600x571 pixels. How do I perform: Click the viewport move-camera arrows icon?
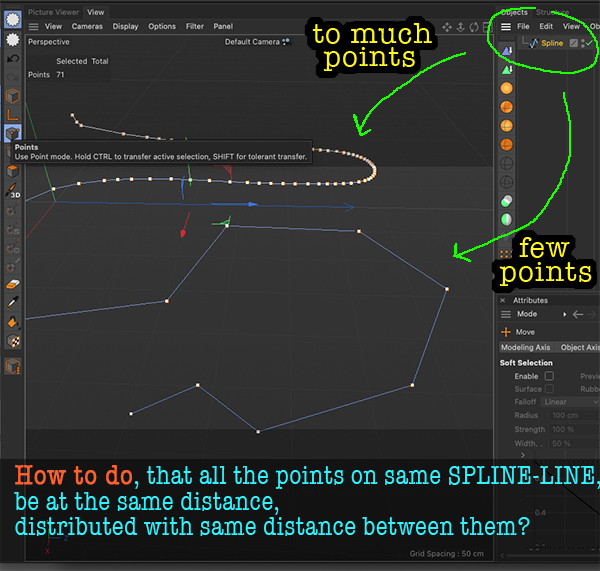[x=447, y=27]
